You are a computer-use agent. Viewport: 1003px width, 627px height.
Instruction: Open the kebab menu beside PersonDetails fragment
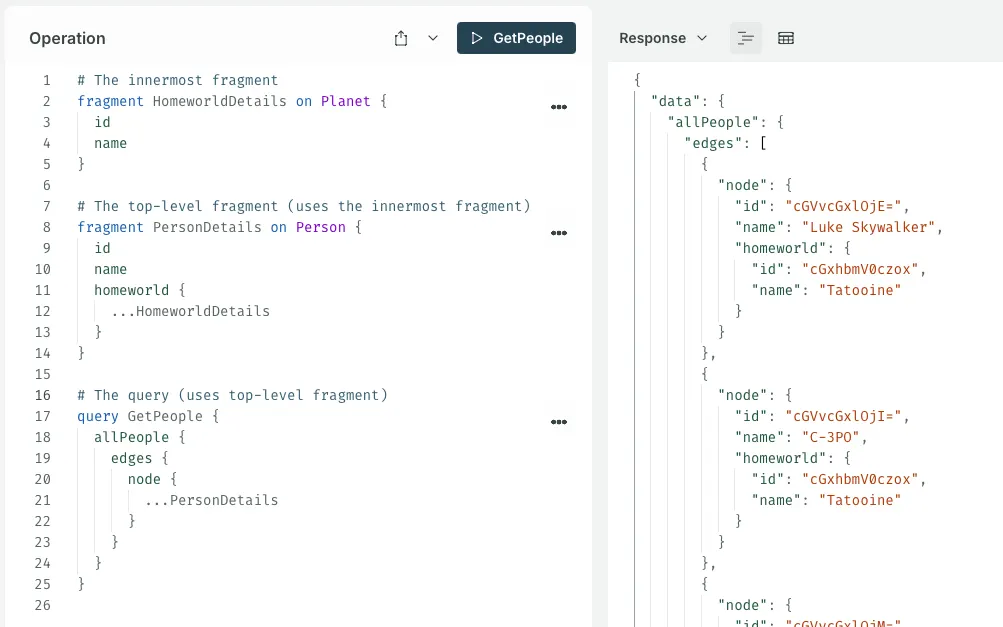click(559, 233)
